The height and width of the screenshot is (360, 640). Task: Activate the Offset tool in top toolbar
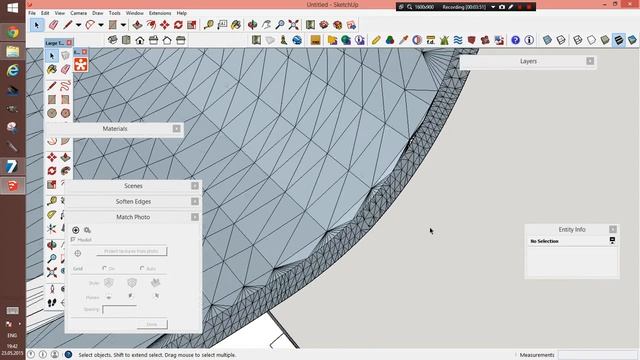(x=151, y=25)
